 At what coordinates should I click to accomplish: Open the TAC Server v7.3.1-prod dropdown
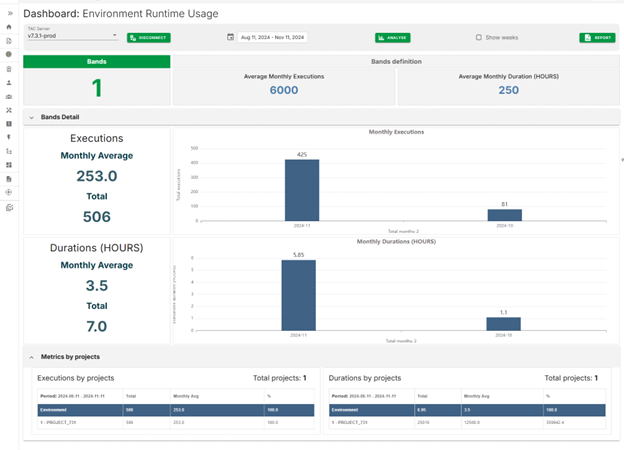point(72,37)
